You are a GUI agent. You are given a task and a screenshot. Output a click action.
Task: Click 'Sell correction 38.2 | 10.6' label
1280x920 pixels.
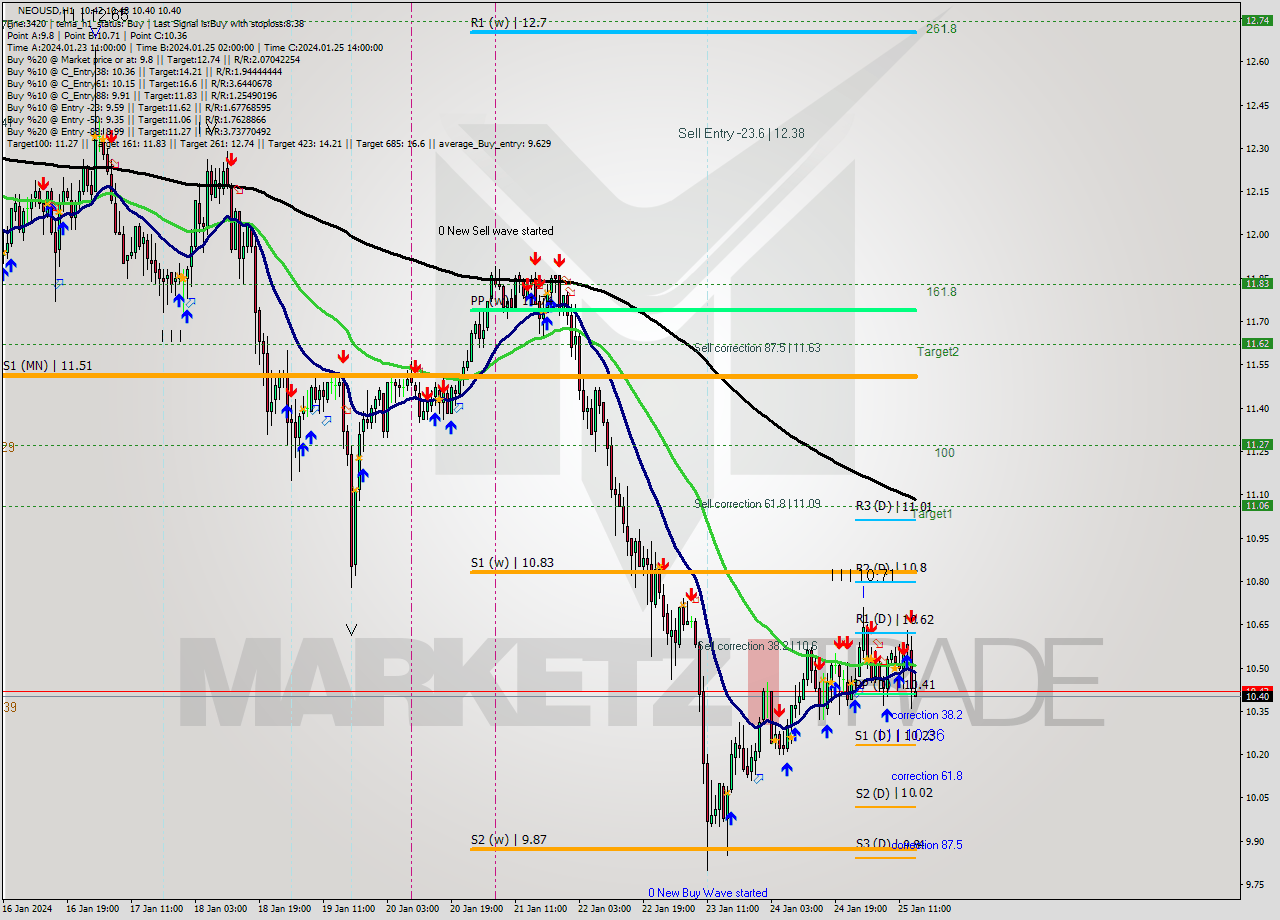[757, 646]
